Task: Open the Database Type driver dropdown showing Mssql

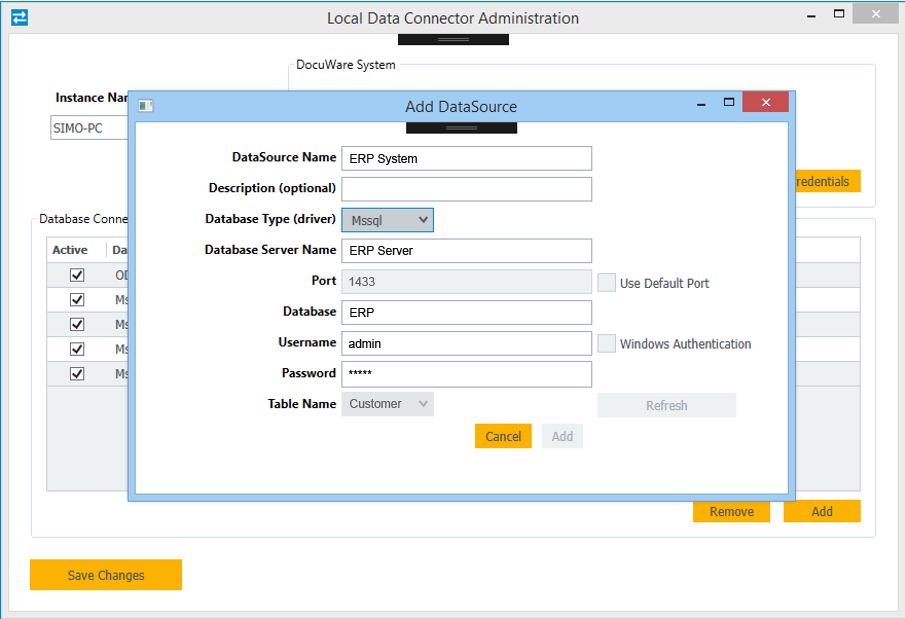Action: (387, 219)
